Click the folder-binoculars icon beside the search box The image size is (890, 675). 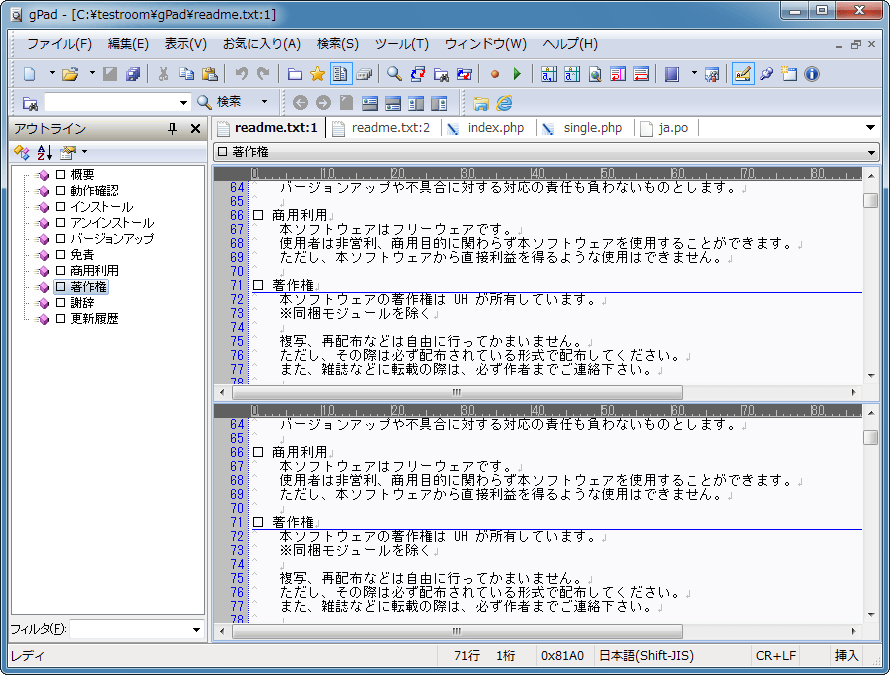[x=30, y=103]
